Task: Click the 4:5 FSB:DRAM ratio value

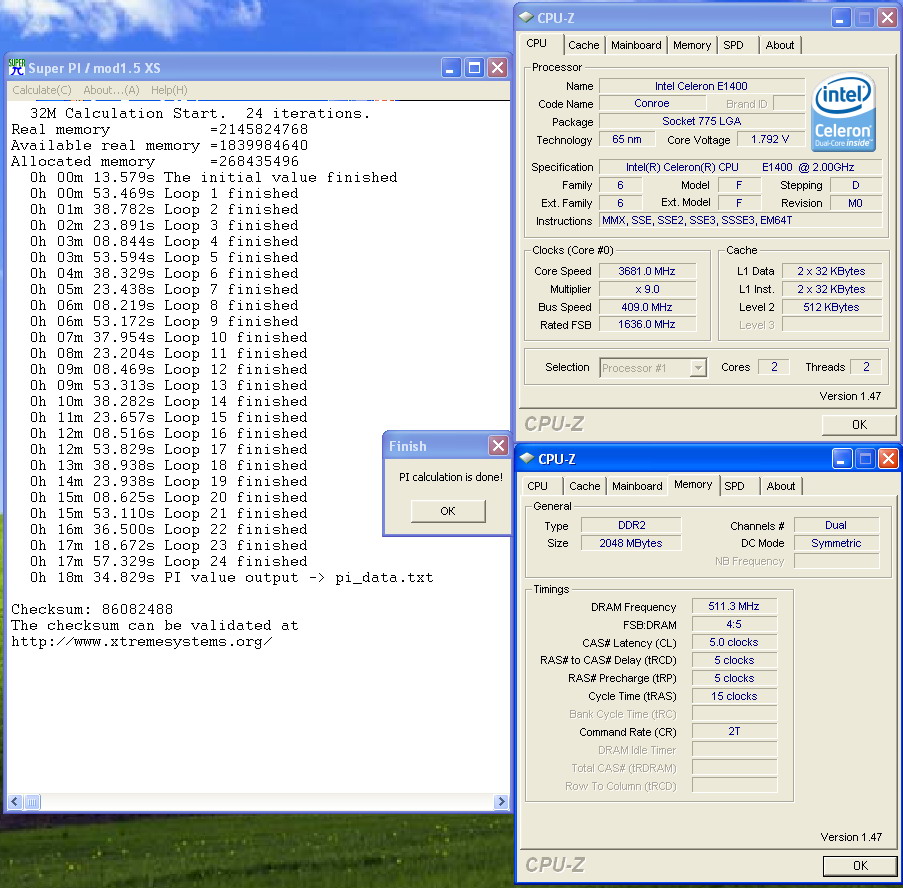Action: point(734,624)
